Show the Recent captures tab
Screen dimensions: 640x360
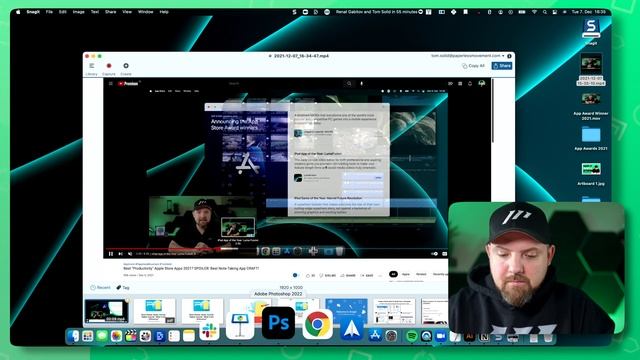click(x=100, y=287)
